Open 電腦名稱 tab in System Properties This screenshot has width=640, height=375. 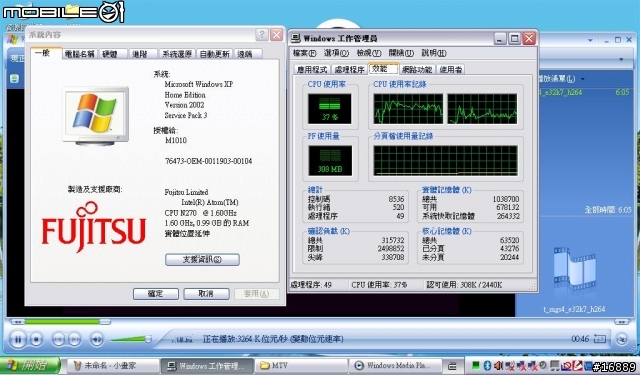(x=80, y=54)
